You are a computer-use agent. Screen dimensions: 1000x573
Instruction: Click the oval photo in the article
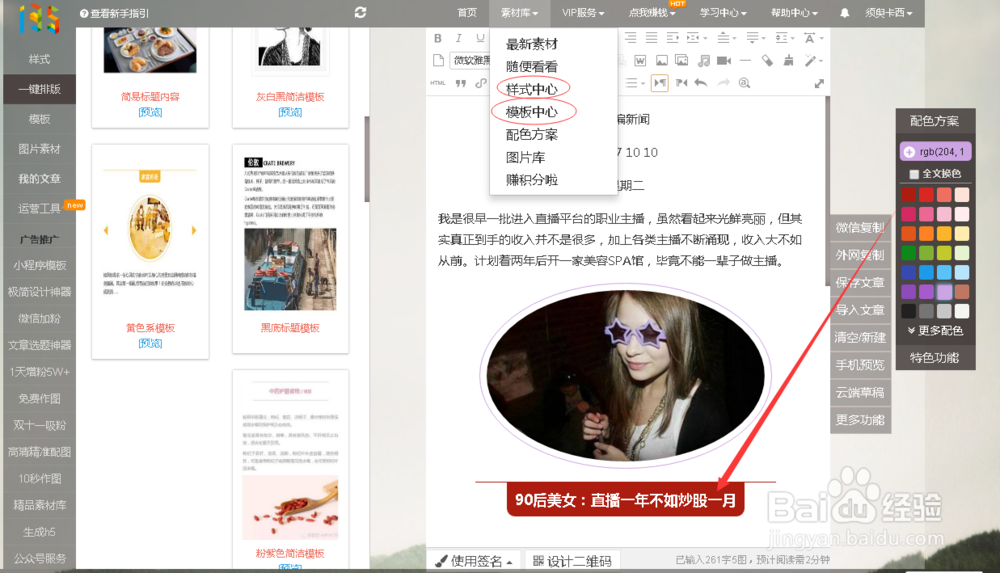(x=625, y=375)
